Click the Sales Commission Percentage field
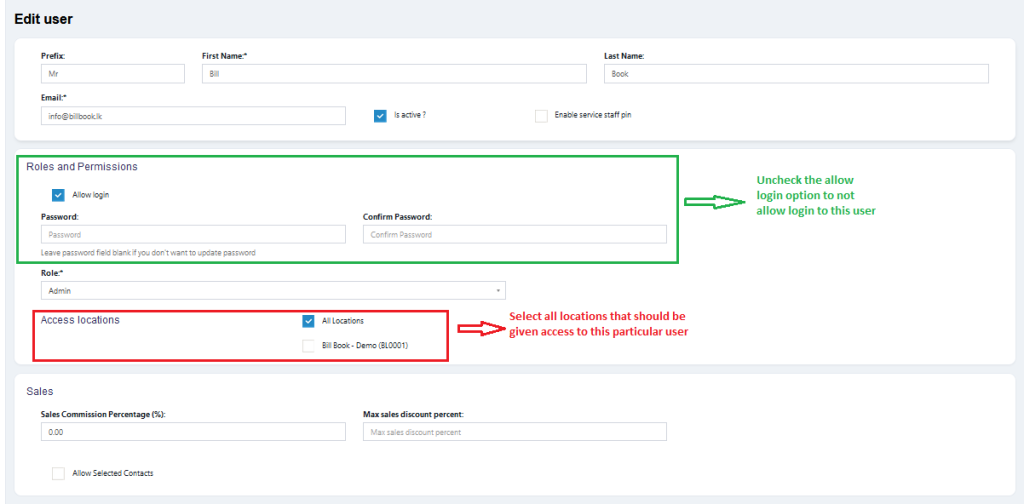Viewport: 1024px width, 504px height. point(193,432)
